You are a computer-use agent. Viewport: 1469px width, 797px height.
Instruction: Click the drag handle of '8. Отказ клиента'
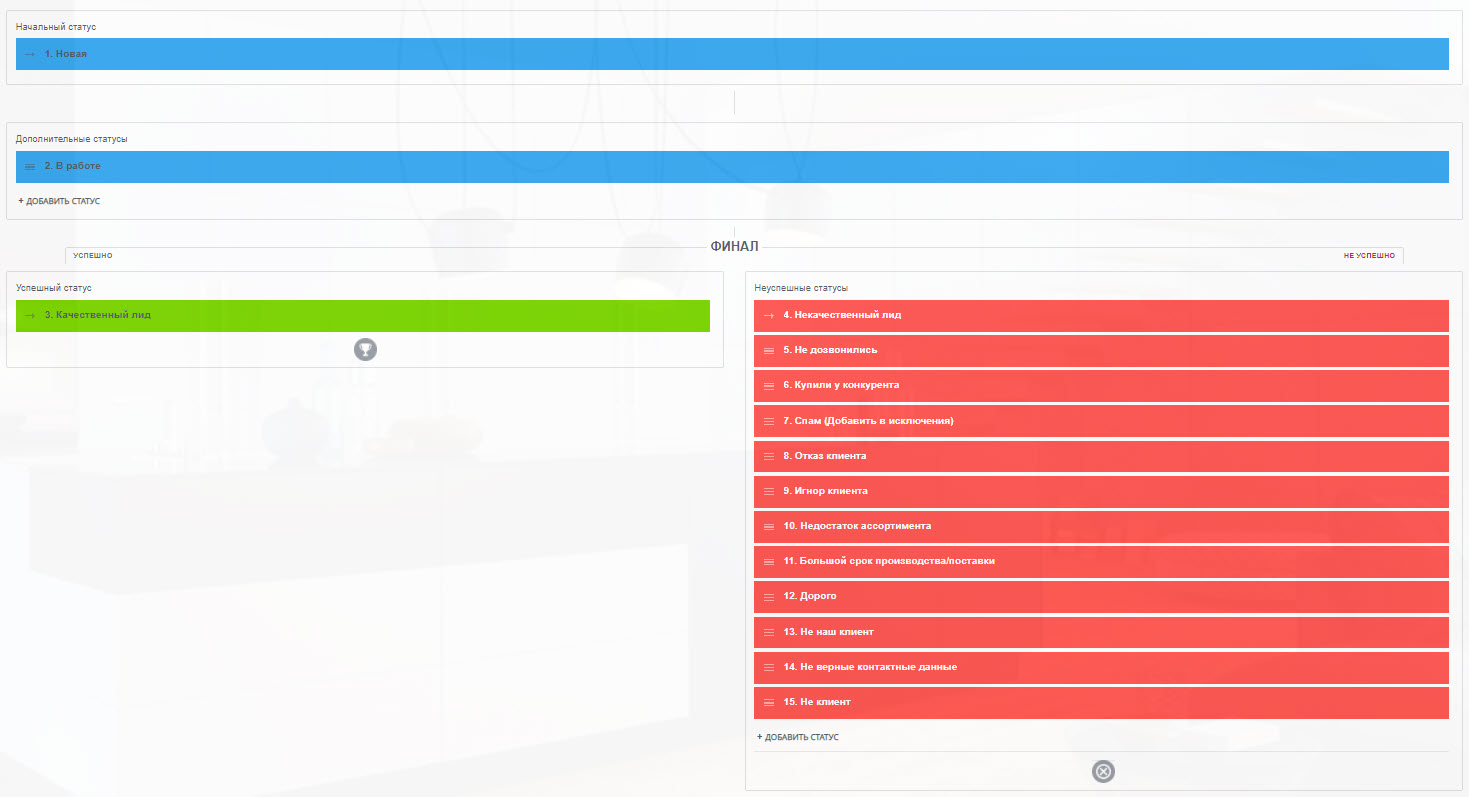[x=769, y=456]
